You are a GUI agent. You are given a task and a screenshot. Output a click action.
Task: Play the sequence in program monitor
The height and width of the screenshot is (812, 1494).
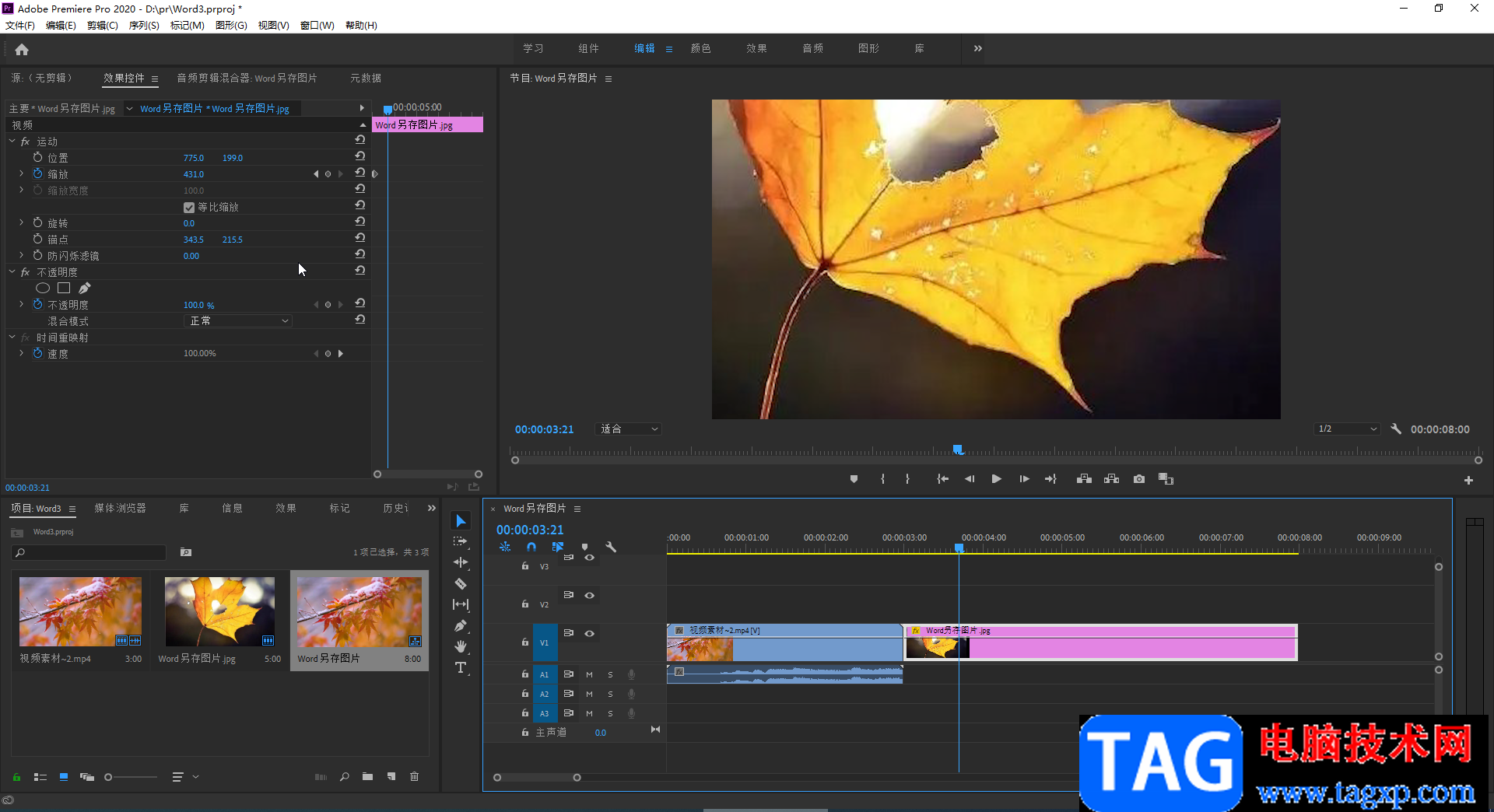pyautogui.click(x=996, y=479)
